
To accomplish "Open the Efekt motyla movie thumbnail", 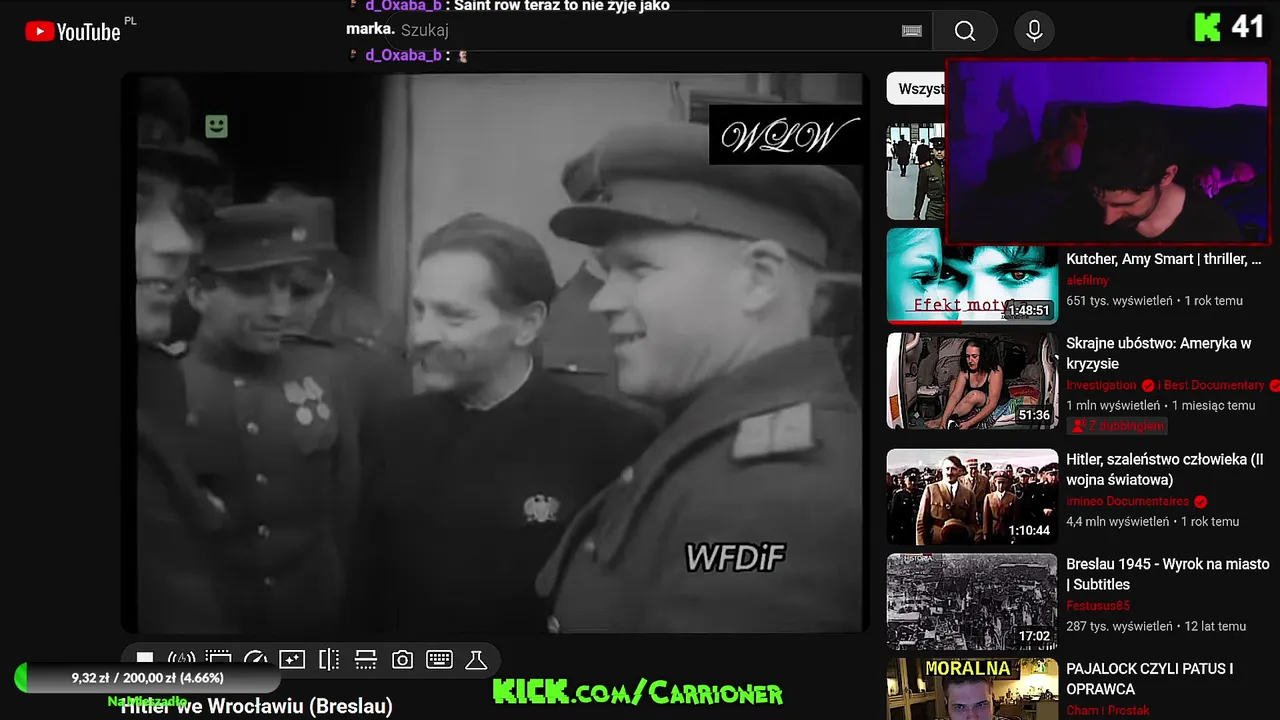I will tap(971, 276).
